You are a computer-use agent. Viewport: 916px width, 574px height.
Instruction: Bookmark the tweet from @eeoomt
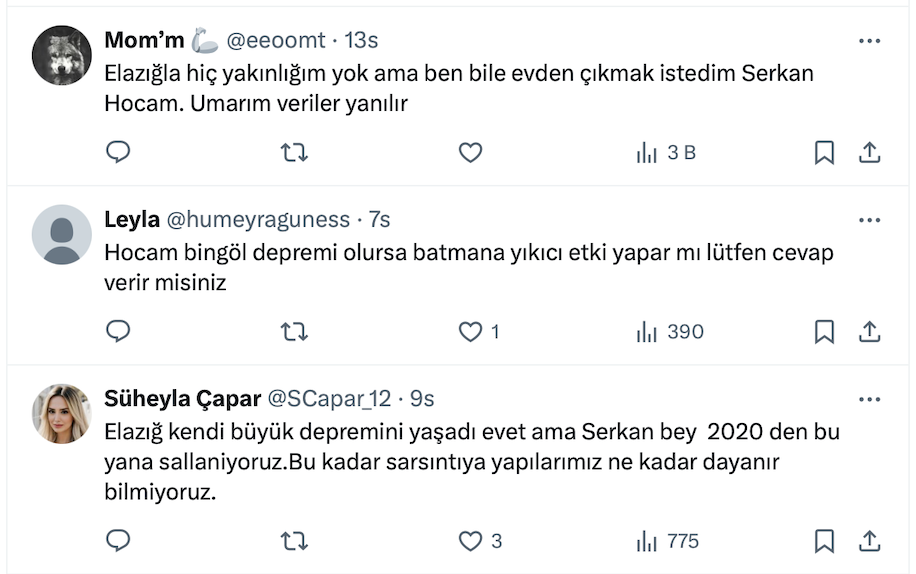[x=824, y=152]
